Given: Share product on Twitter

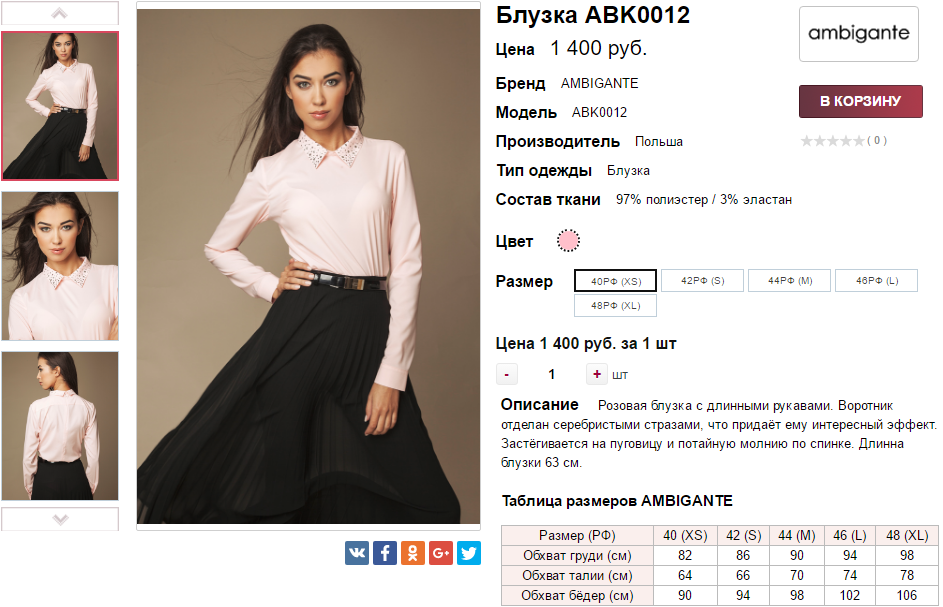Looking at the screenshot, I should pyautogui.click(x=468, y=553).
